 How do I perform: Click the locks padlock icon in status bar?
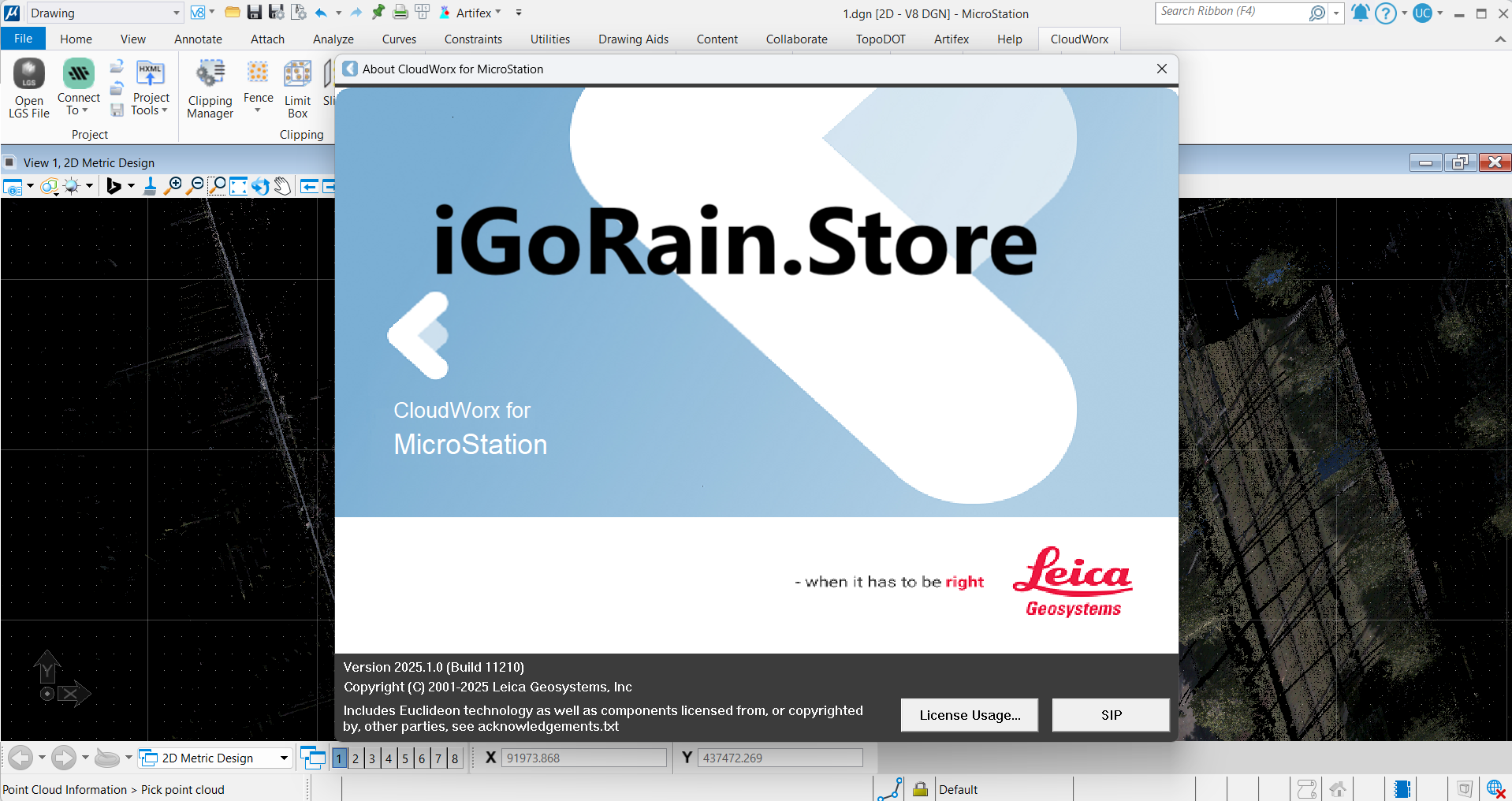(920, 789)
